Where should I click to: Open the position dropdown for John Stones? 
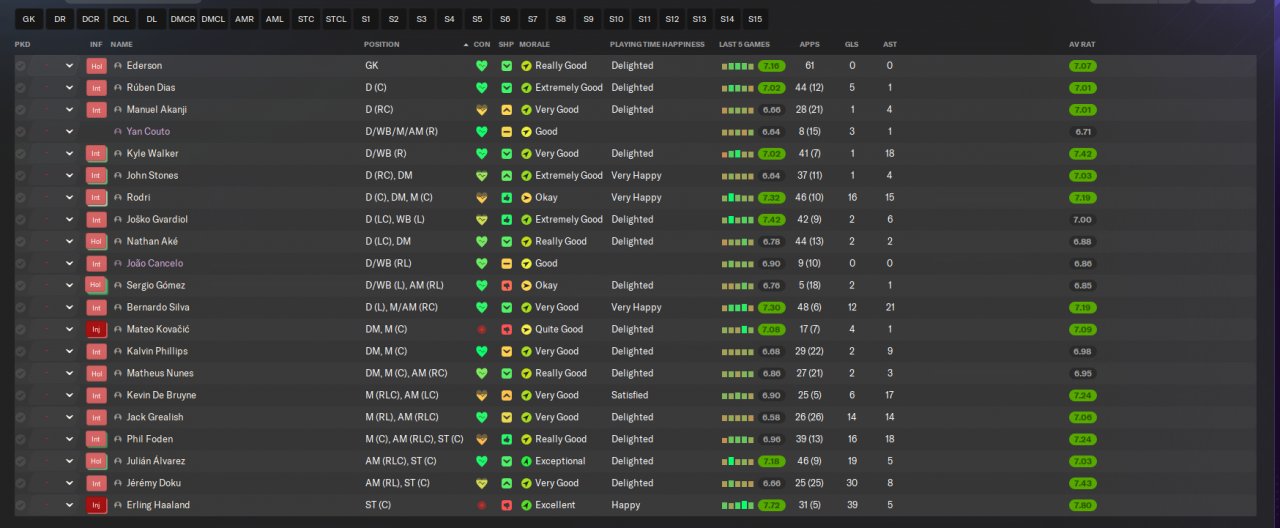[x=70, y=176]
